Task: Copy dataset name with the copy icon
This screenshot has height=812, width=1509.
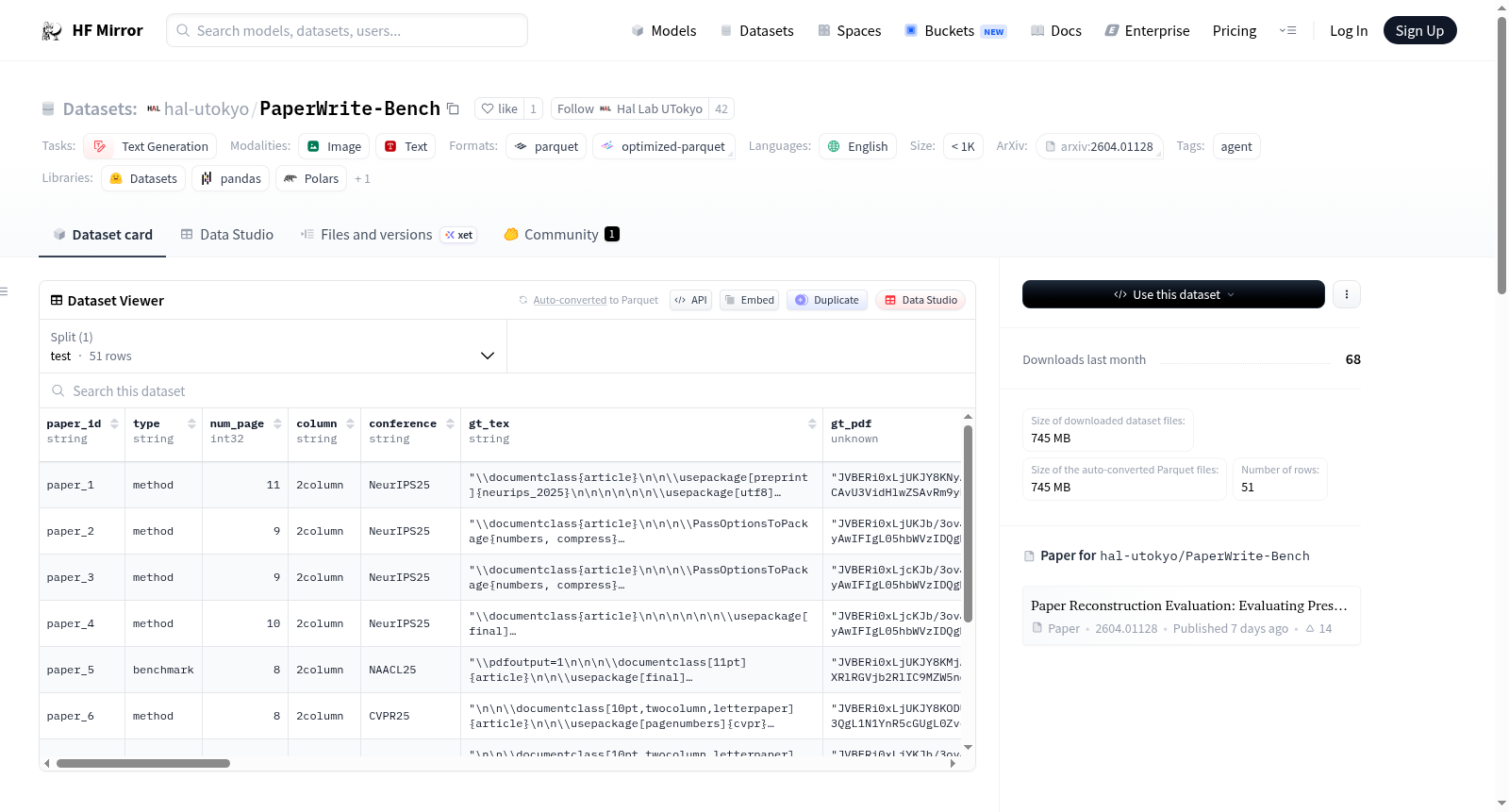Action: click(453, 108)
